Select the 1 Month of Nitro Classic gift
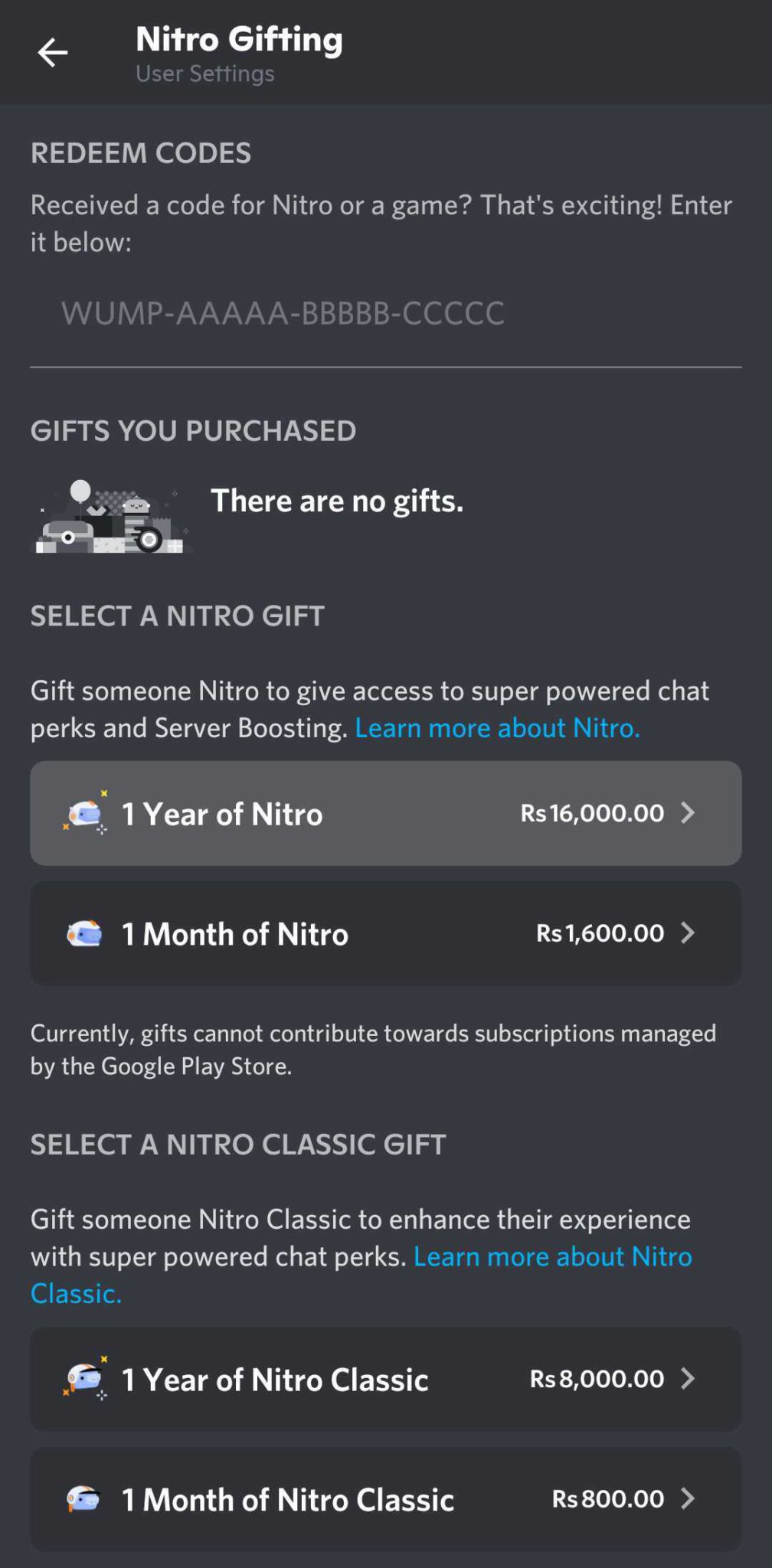 point(385,1500)
